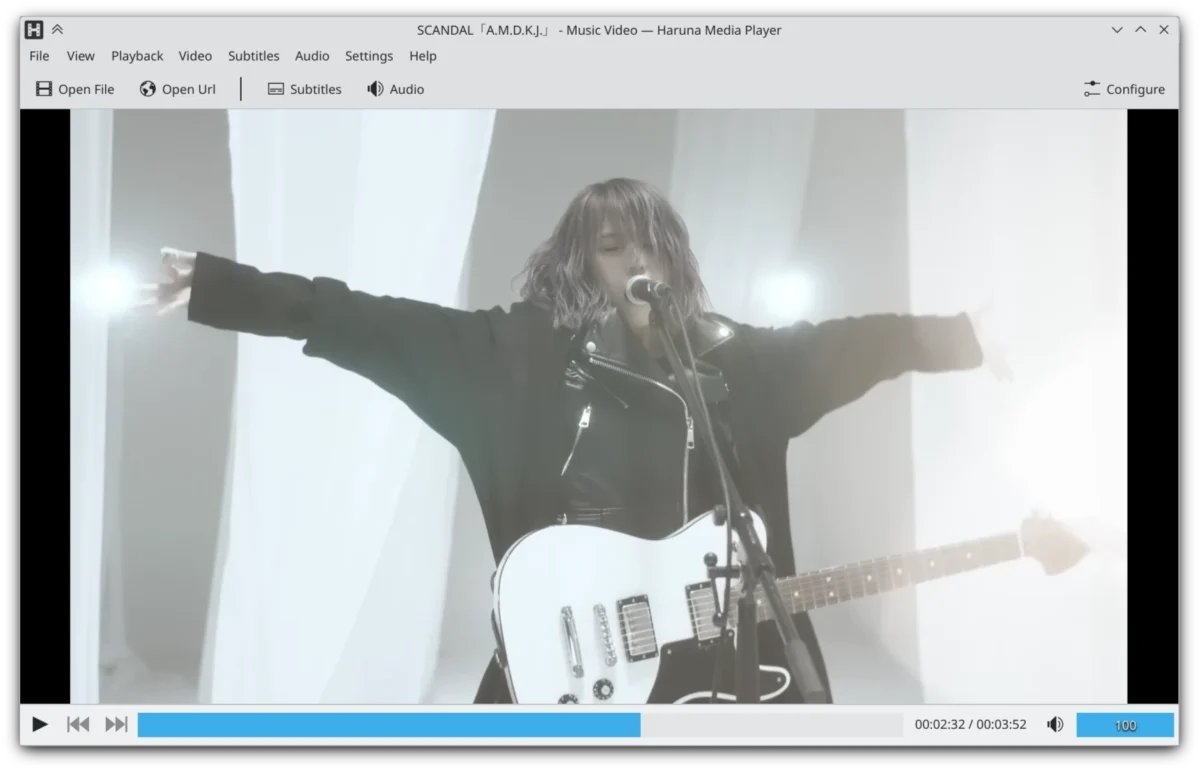The image size is (1200, 770).
Task: Open the Playback menu
Action: 137,56
